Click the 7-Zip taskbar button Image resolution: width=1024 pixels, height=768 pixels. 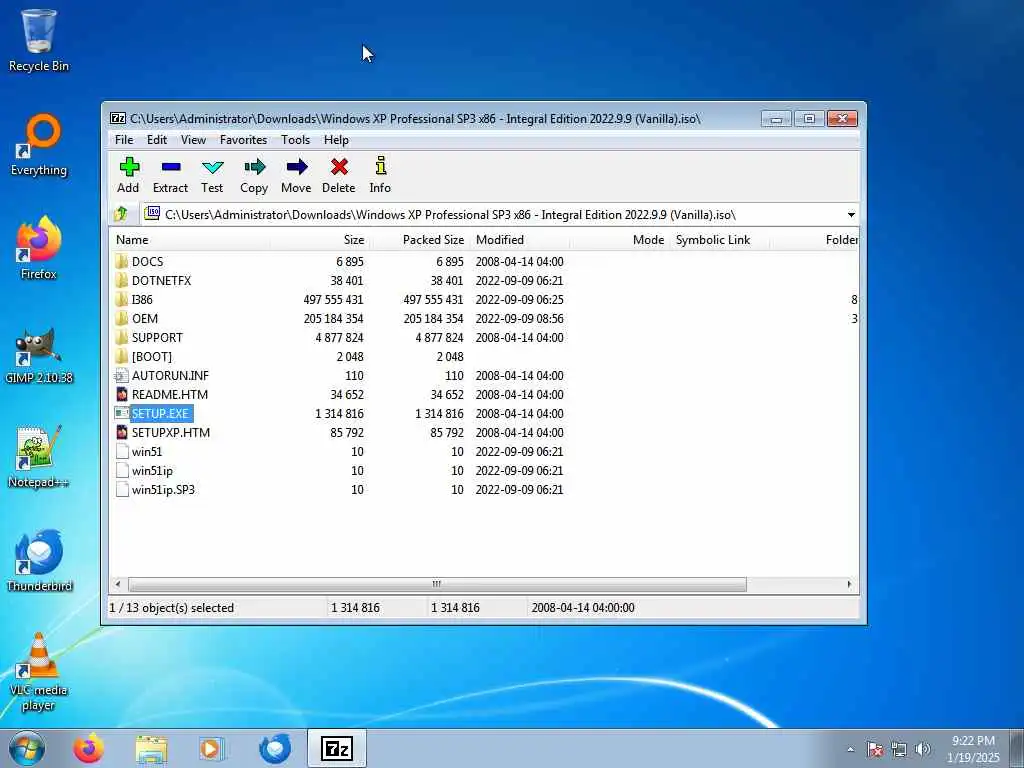337,748
